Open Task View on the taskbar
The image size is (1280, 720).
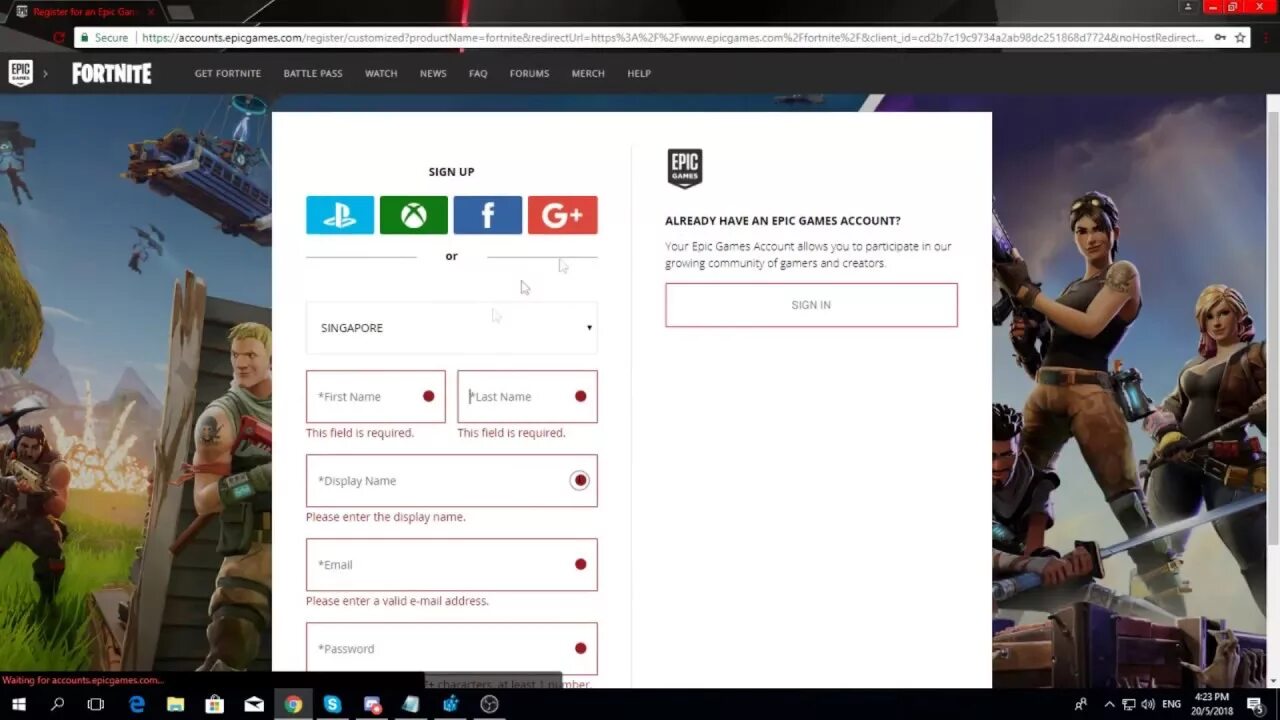[96, 704]
